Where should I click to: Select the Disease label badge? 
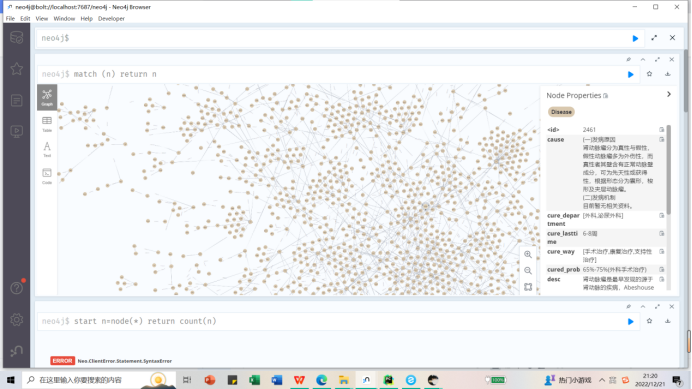pyautogui.click(x=561, y=112)
